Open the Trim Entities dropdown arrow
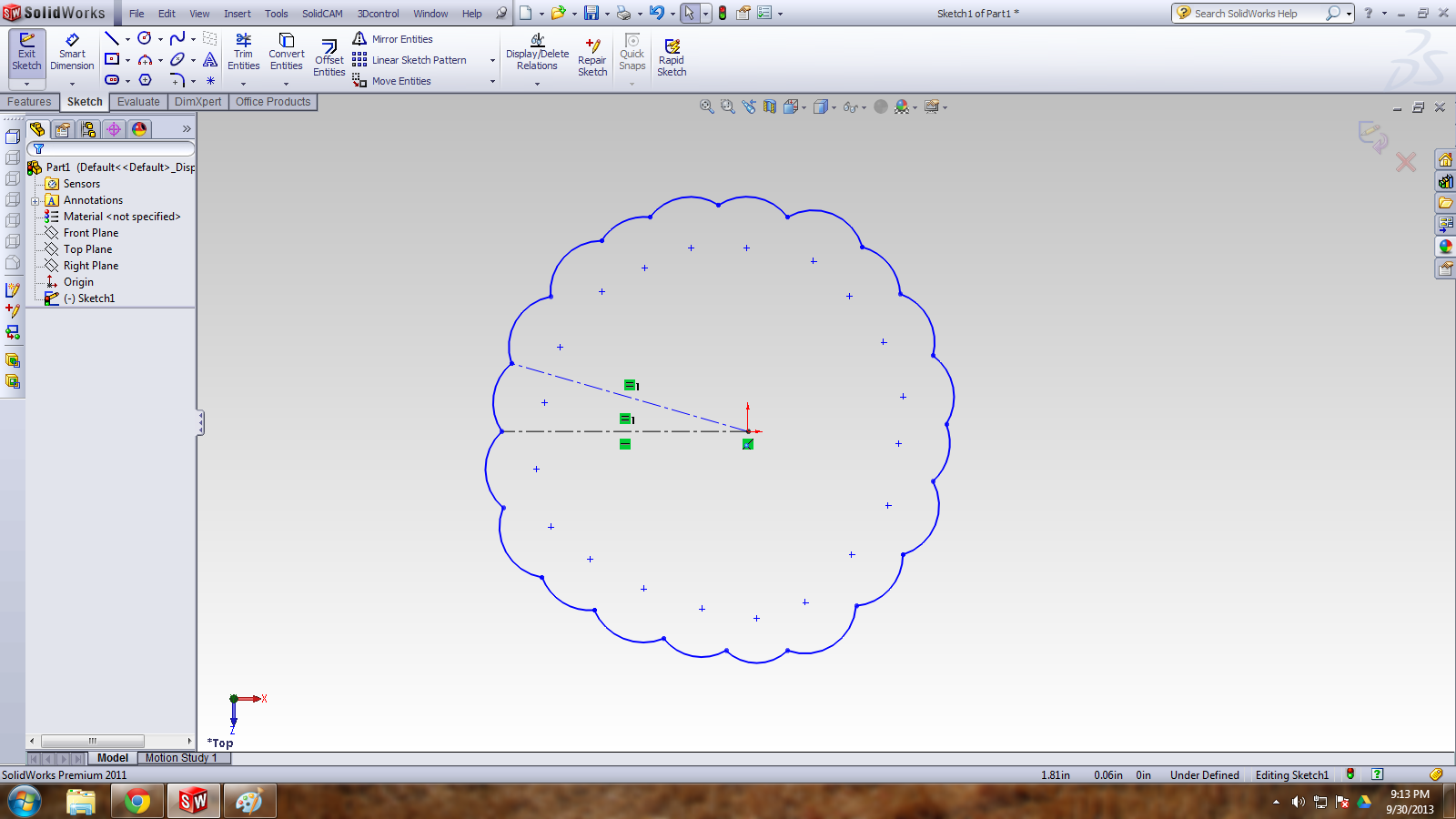 [x=243, y=84]
